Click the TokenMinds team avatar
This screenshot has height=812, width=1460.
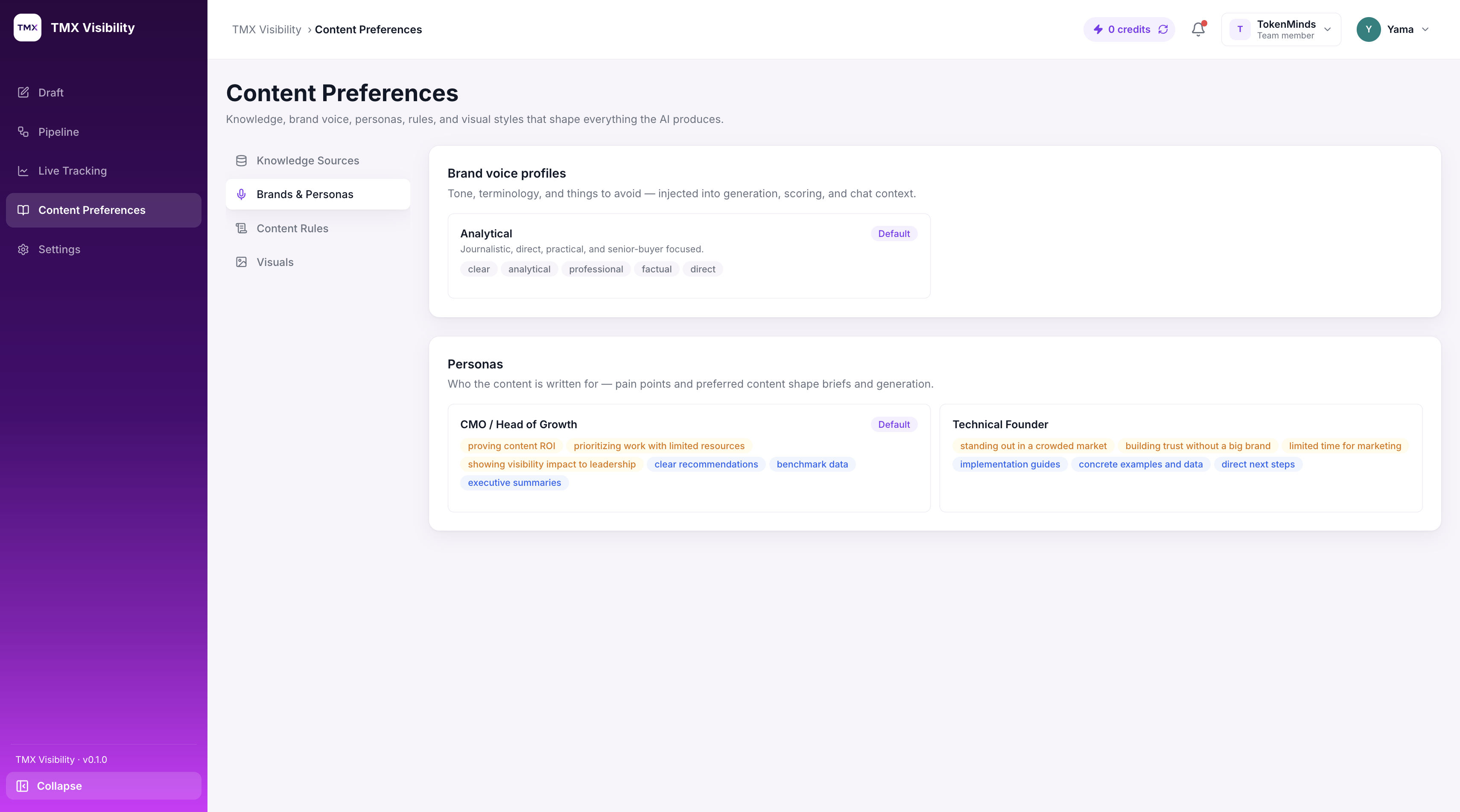pos(1240,29)
